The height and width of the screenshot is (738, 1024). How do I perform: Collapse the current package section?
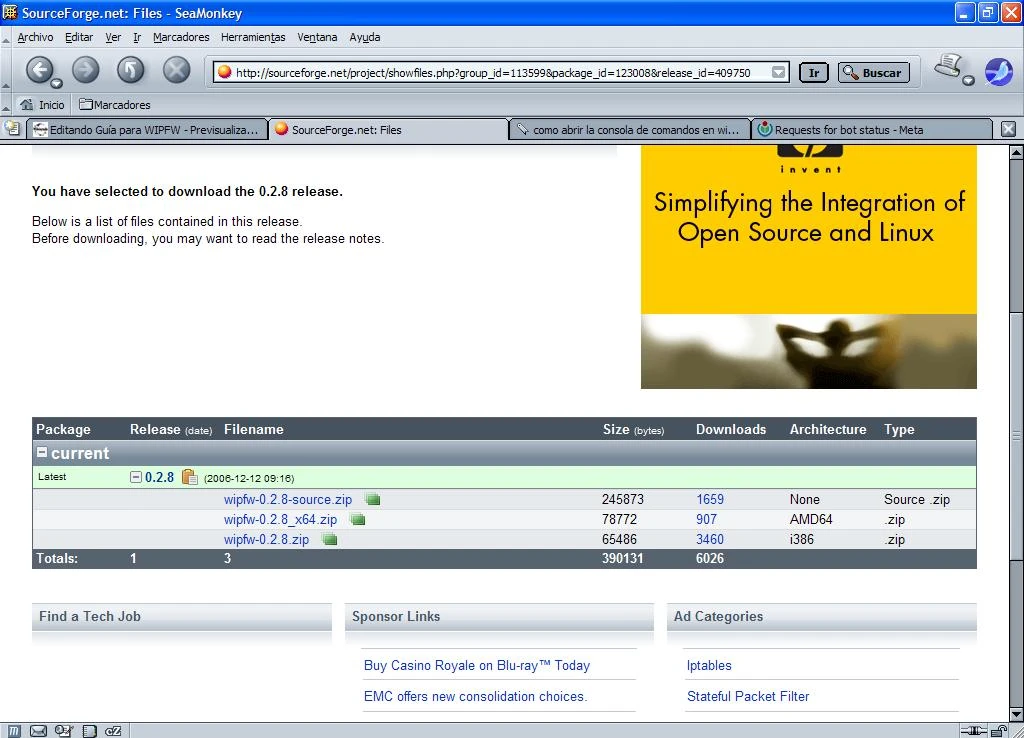[x=42, y=452]
